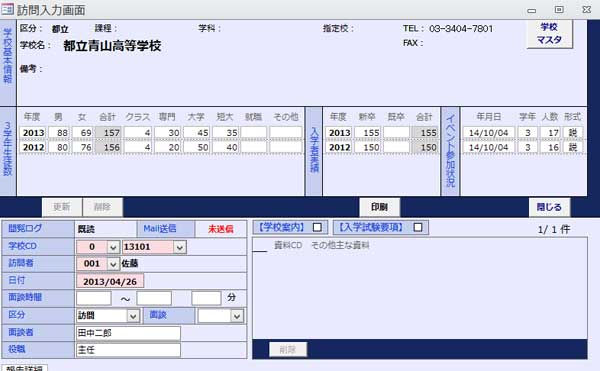Toggle the 学校案内 checkbox

pyautogui.click(x=317, y=227)
